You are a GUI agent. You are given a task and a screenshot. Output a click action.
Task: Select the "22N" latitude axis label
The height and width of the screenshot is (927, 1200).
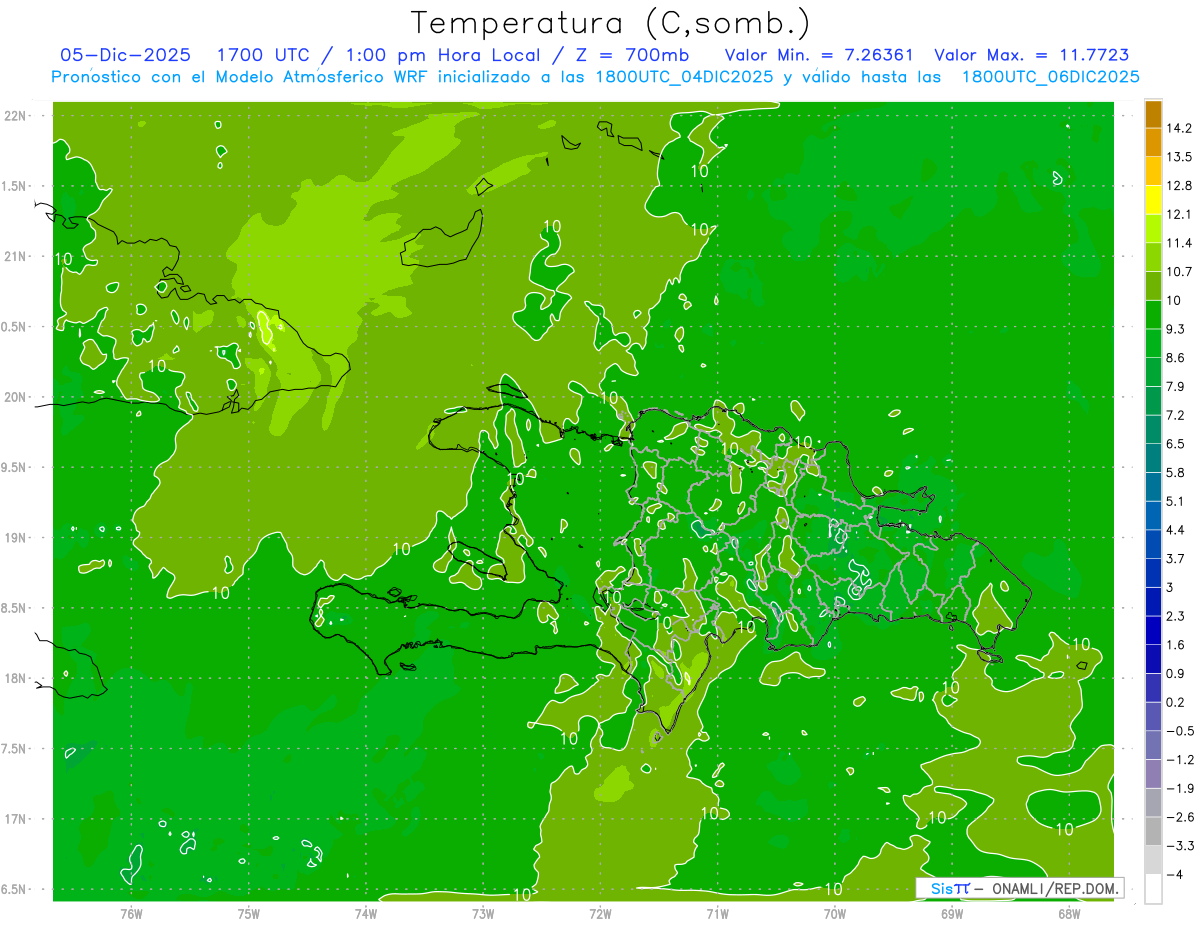click(x=16, y=116)
